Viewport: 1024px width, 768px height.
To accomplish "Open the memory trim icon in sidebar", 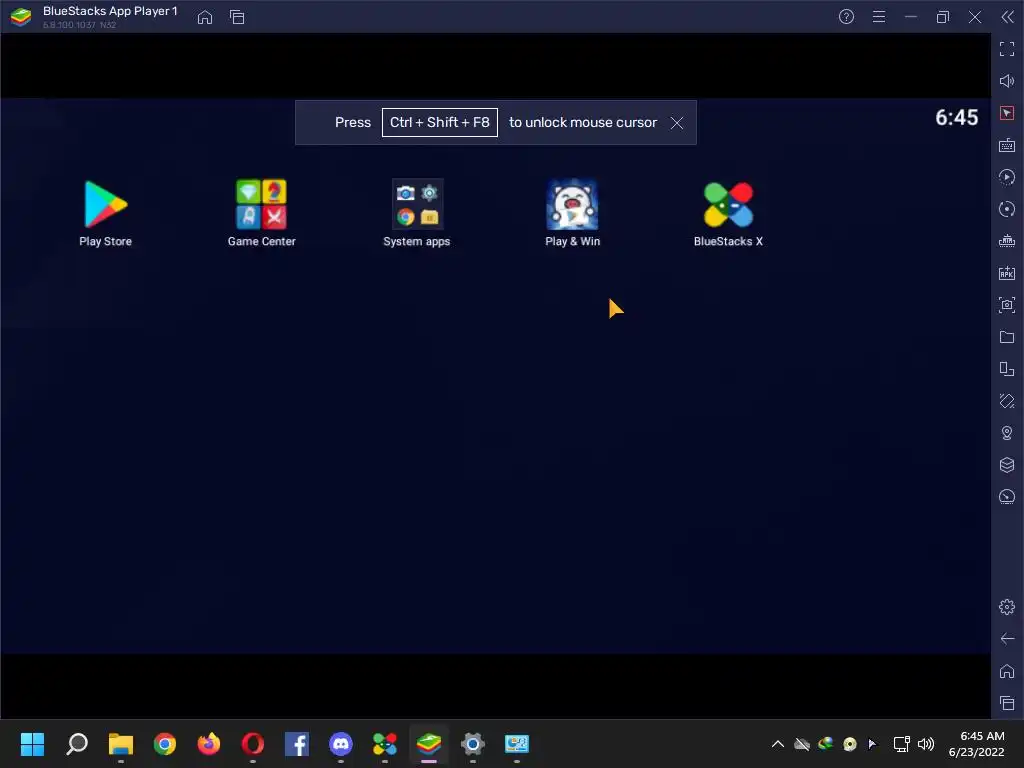I will [1007, 241].
